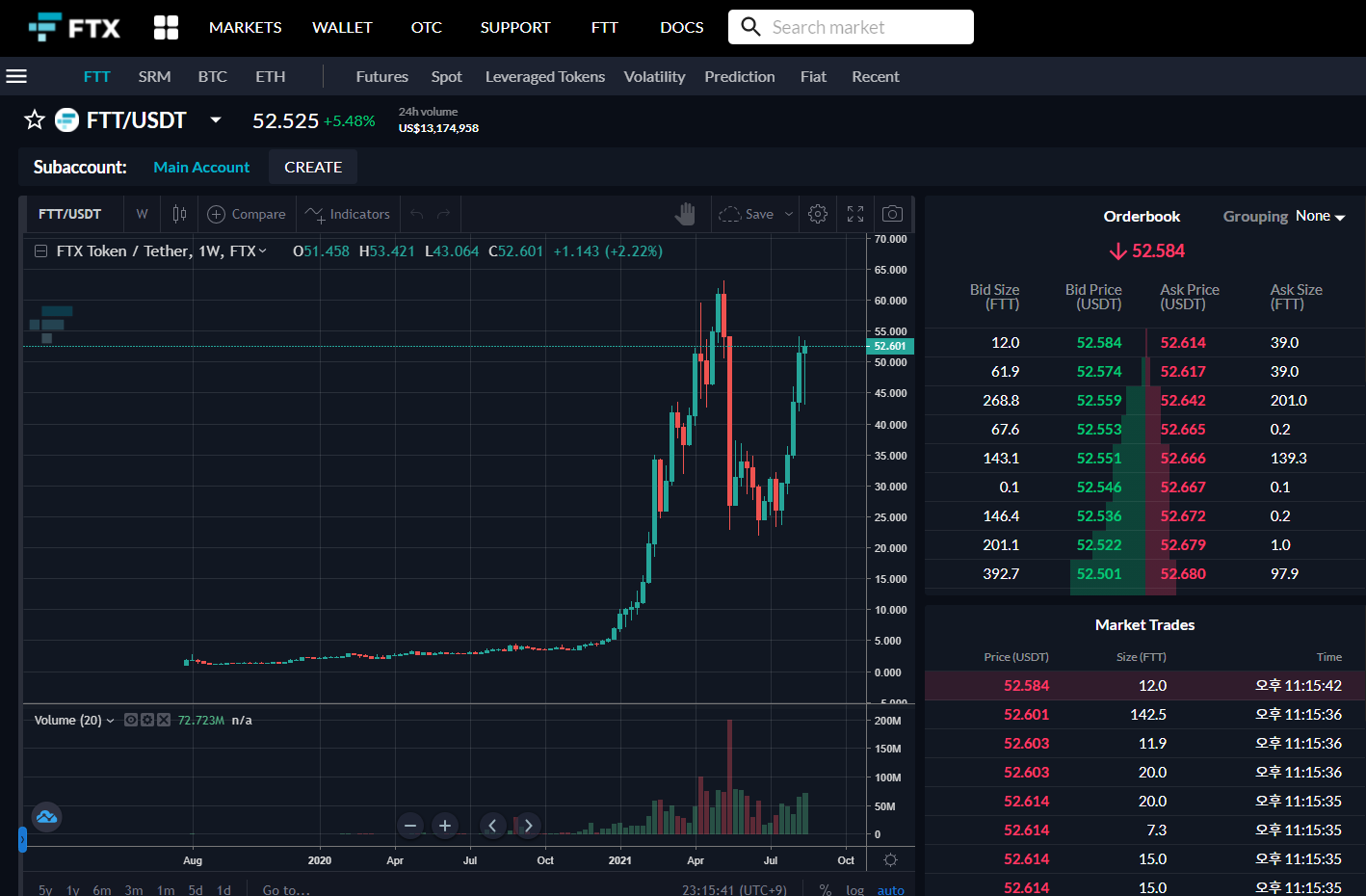Viewport: 1366px width, 896px height.
Task: Click the CREATE subaccount button
Action: (313, 167)
